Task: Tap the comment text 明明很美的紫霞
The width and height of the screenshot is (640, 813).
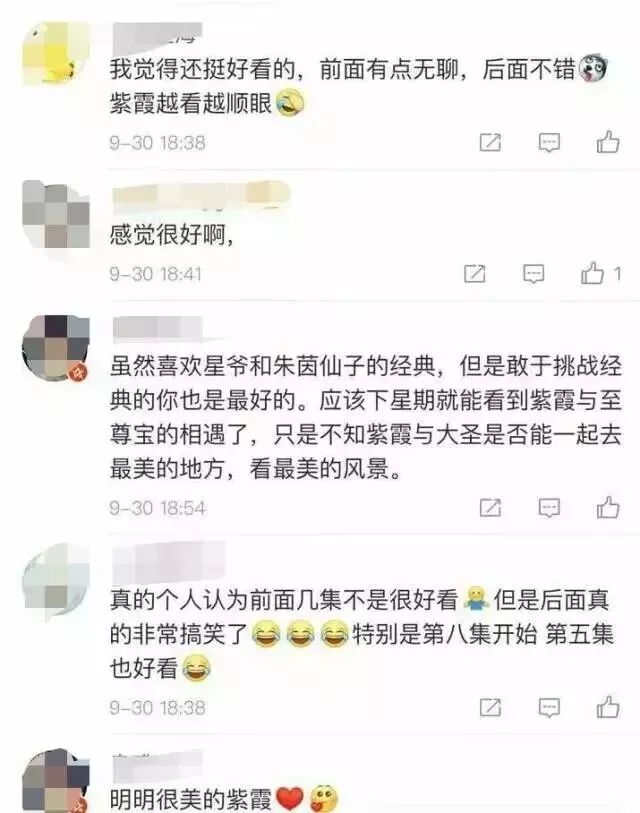Action: [x=190, y=798]
